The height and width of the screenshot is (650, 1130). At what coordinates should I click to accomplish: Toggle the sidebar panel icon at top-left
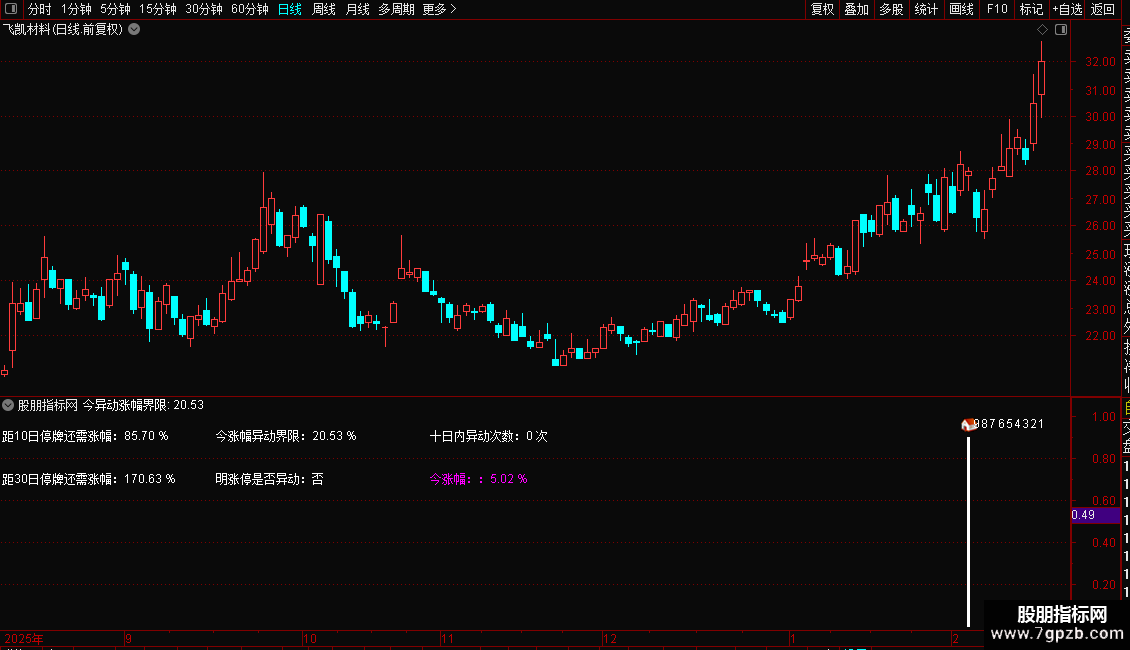pyautogui.click(x=11, y=9)
